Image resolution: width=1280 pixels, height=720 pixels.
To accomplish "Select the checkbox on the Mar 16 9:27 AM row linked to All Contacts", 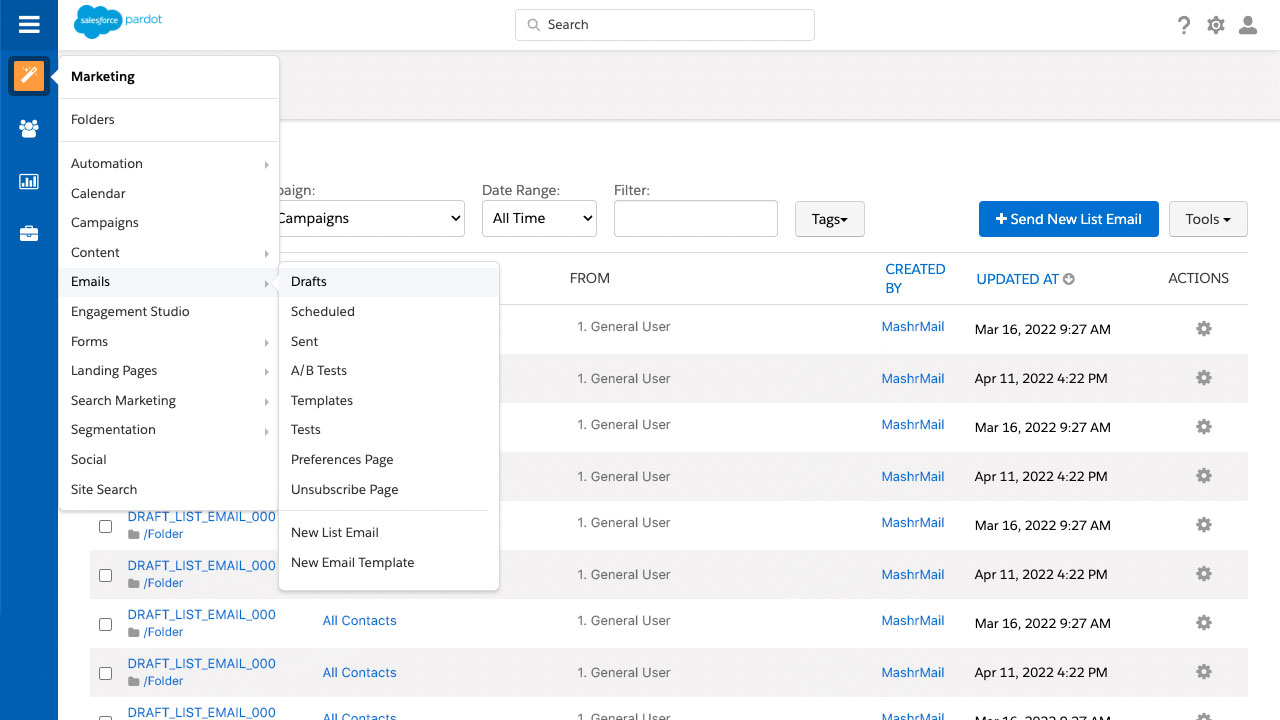I will pos(105,624).
